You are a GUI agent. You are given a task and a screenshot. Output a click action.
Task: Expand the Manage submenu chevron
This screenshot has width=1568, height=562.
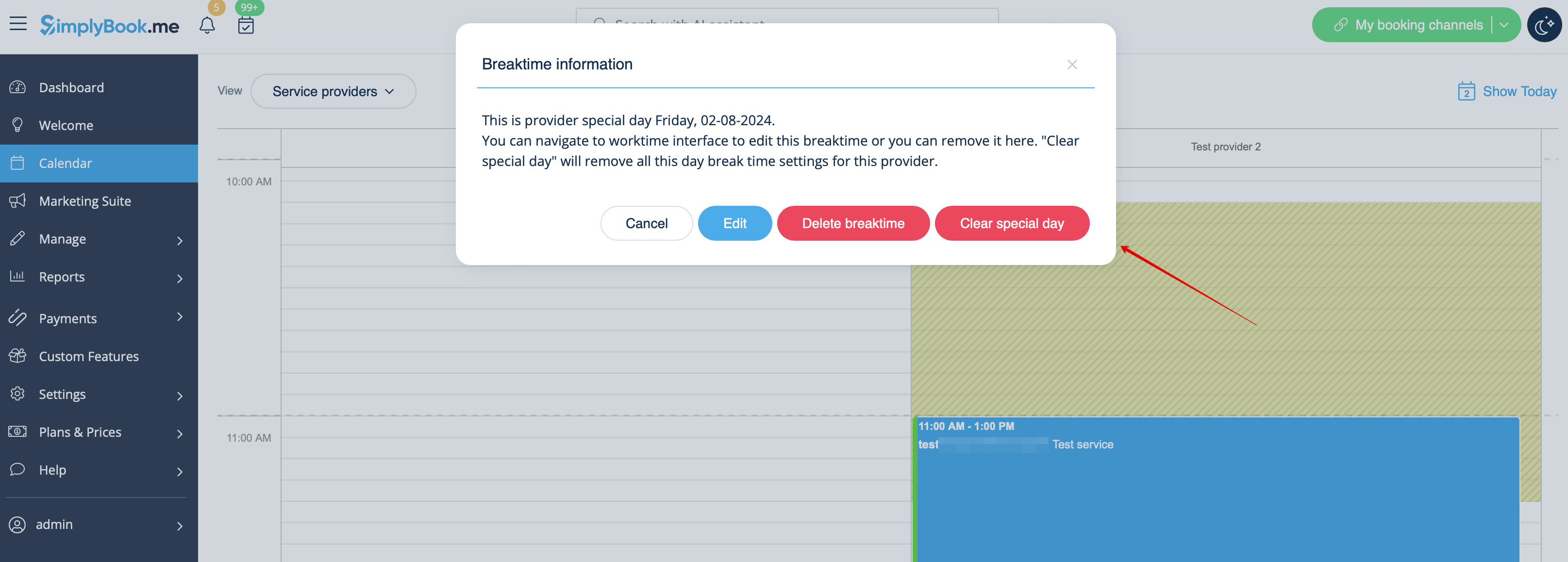(180, 240)
